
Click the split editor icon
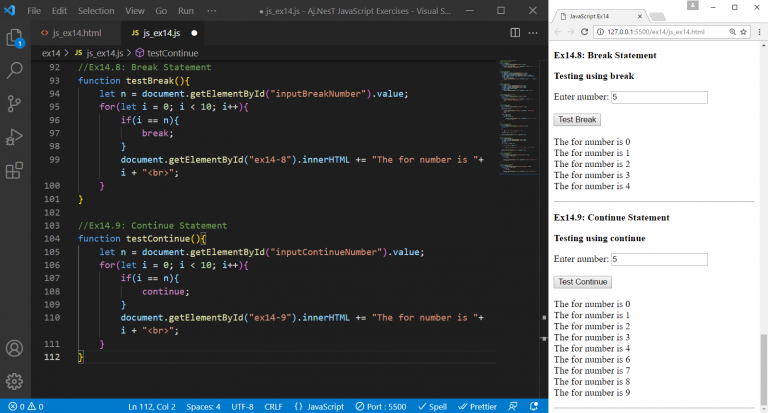(x=516, y=32)
